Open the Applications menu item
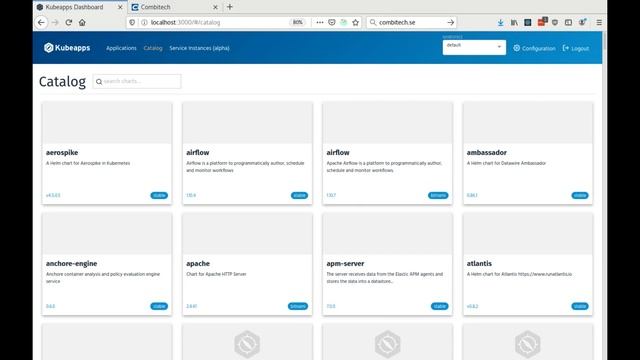640x360 pixels. pos(121,48)
